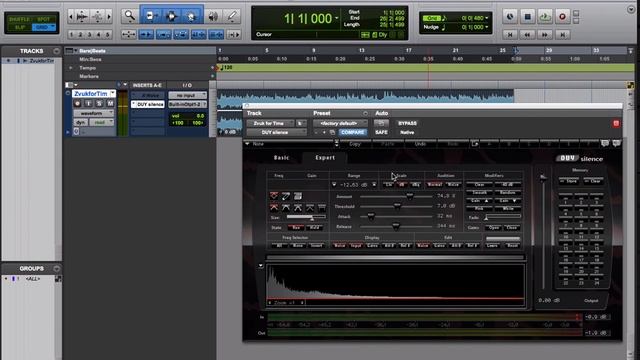
Task: Open the Zvuk for Time track selector in plugin
Action: click(x=270, y=123)
